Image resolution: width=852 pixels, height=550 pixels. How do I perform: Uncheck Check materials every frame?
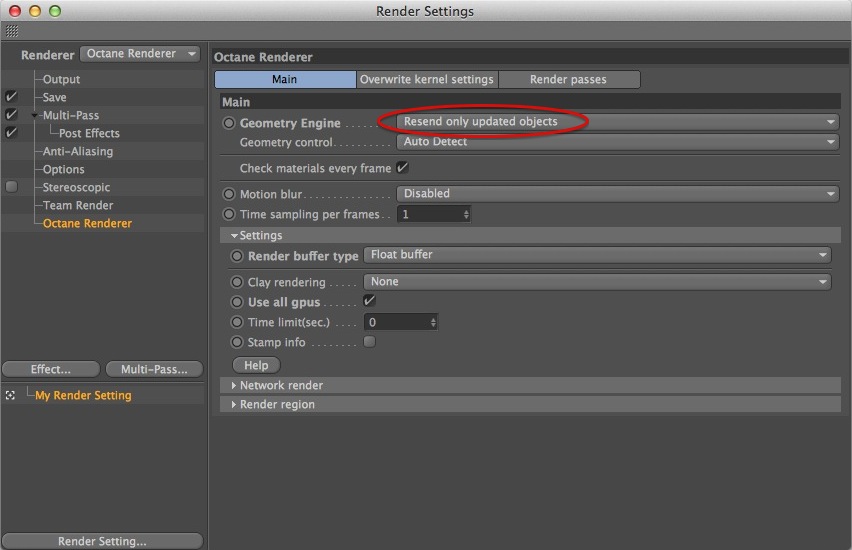click(x=402, y=167)
